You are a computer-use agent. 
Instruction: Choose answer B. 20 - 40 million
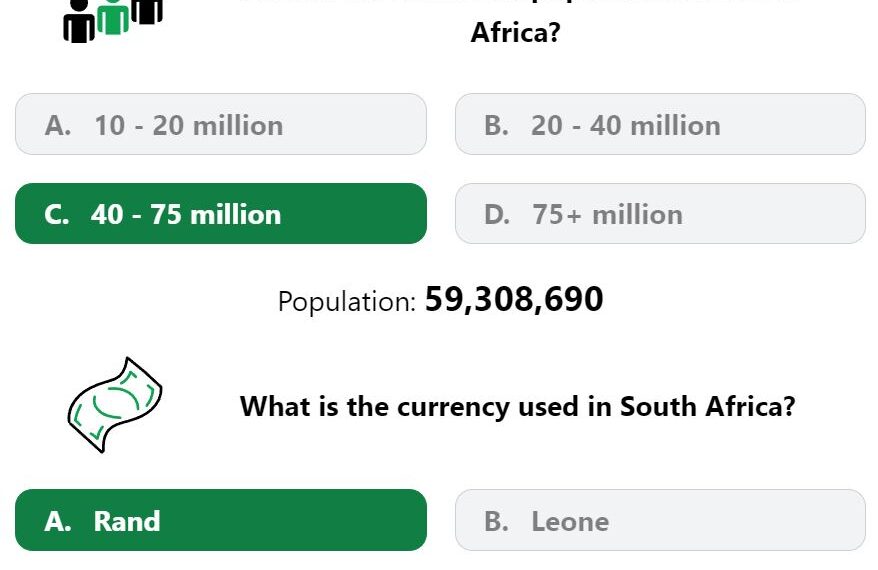pyautogui.click(x=660, y=124)
